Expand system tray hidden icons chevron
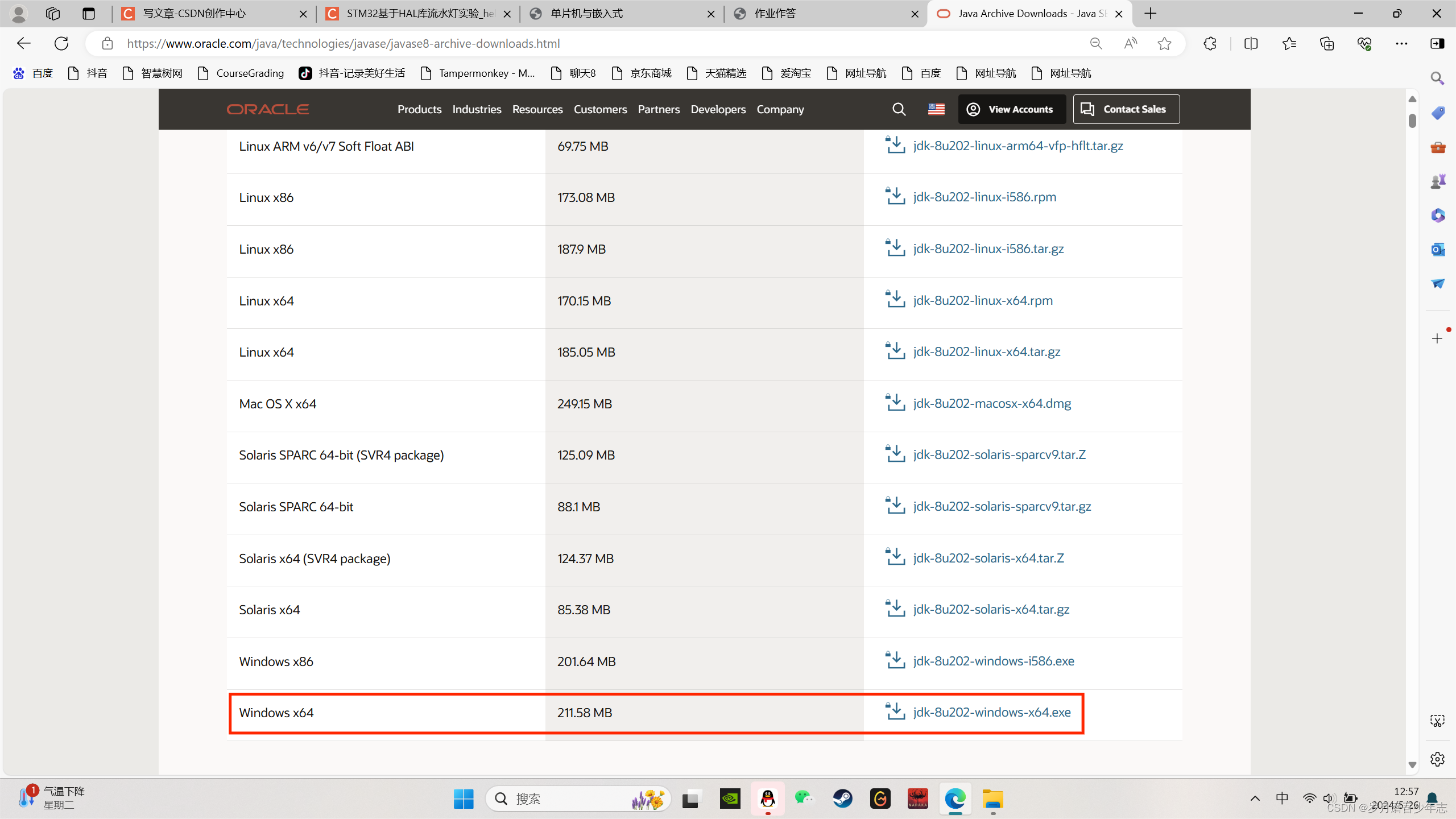This screenshot has height=819, width=1456. 1255,799
